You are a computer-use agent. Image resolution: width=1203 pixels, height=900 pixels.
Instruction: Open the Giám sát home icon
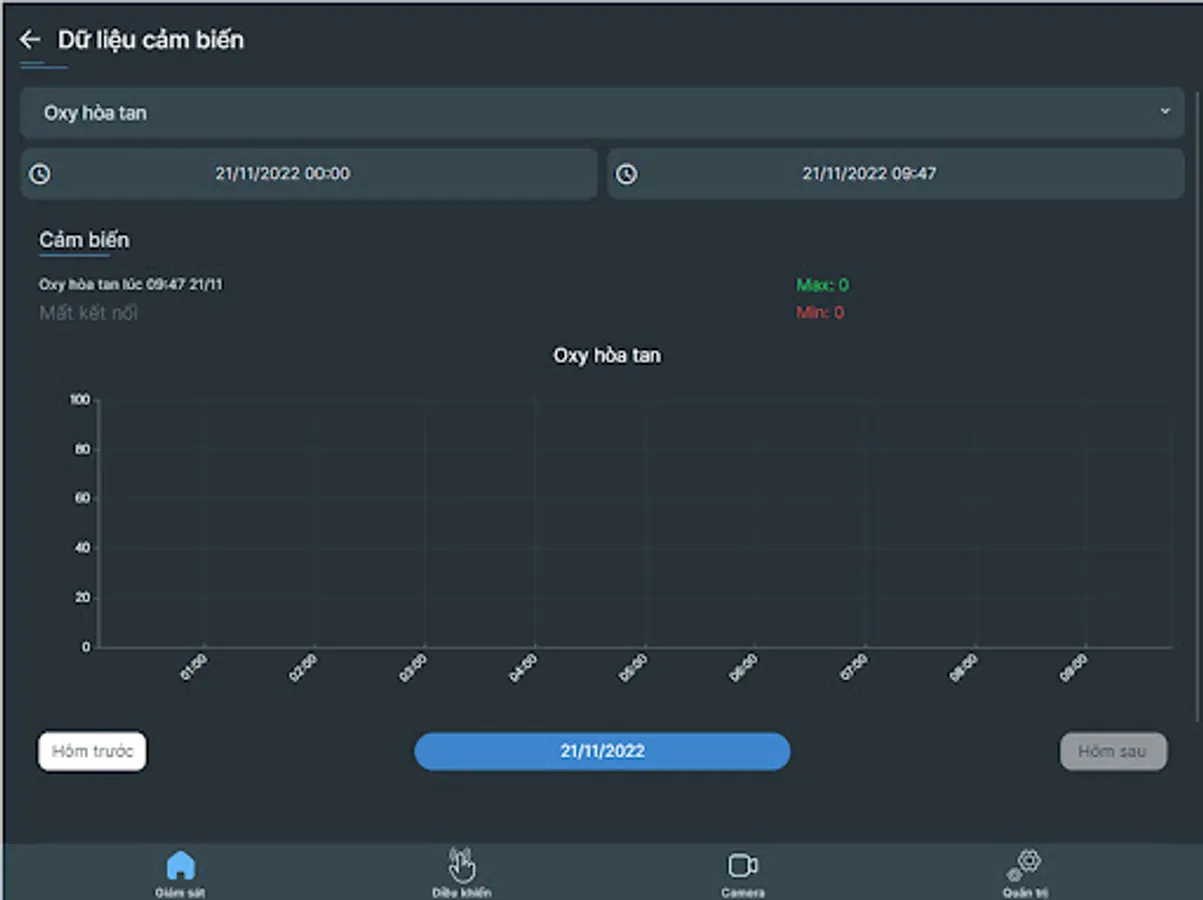coord(181,865)
